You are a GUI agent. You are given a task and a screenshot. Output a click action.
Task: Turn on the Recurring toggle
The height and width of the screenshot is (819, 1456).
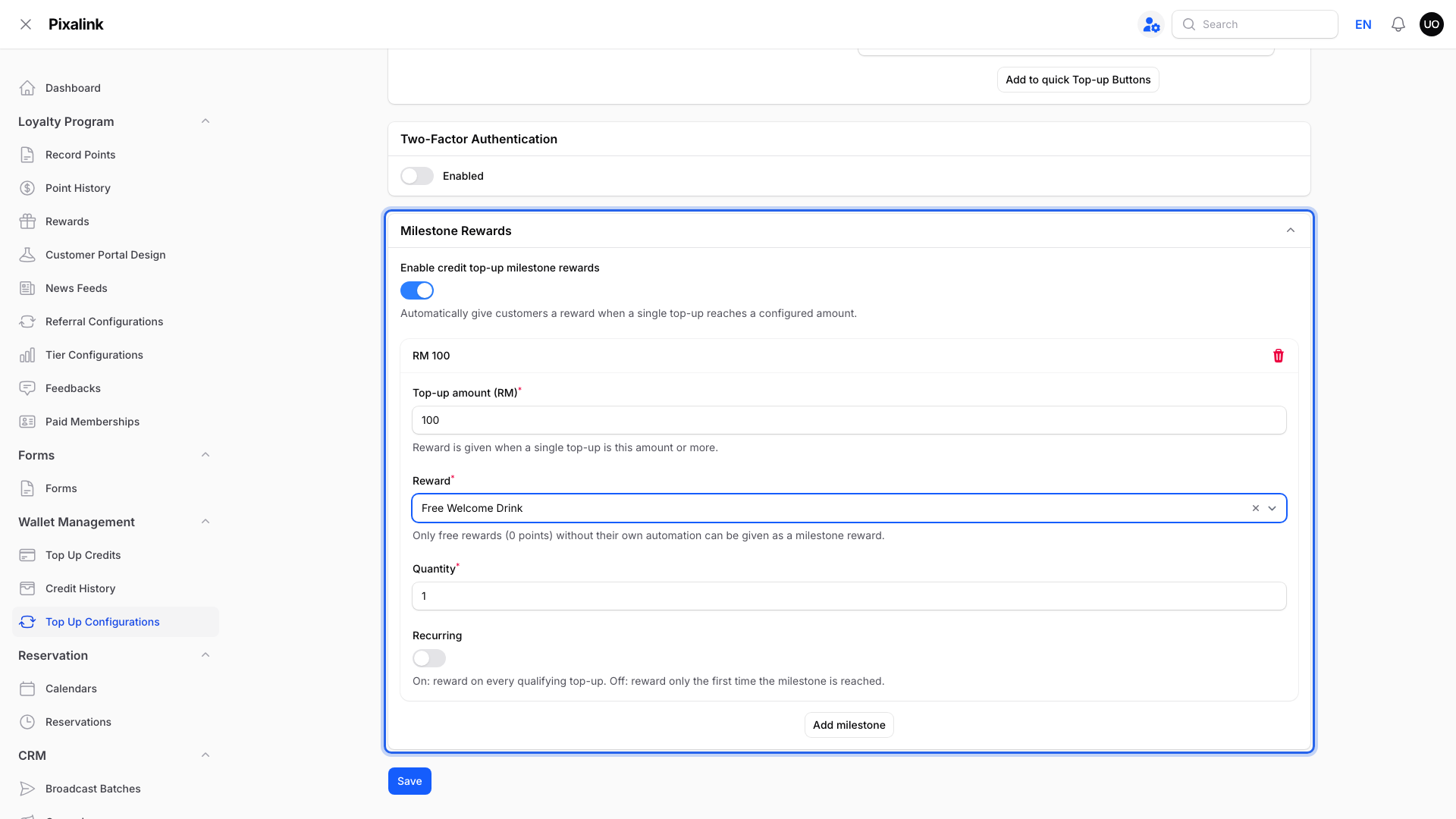coord(429,658)
